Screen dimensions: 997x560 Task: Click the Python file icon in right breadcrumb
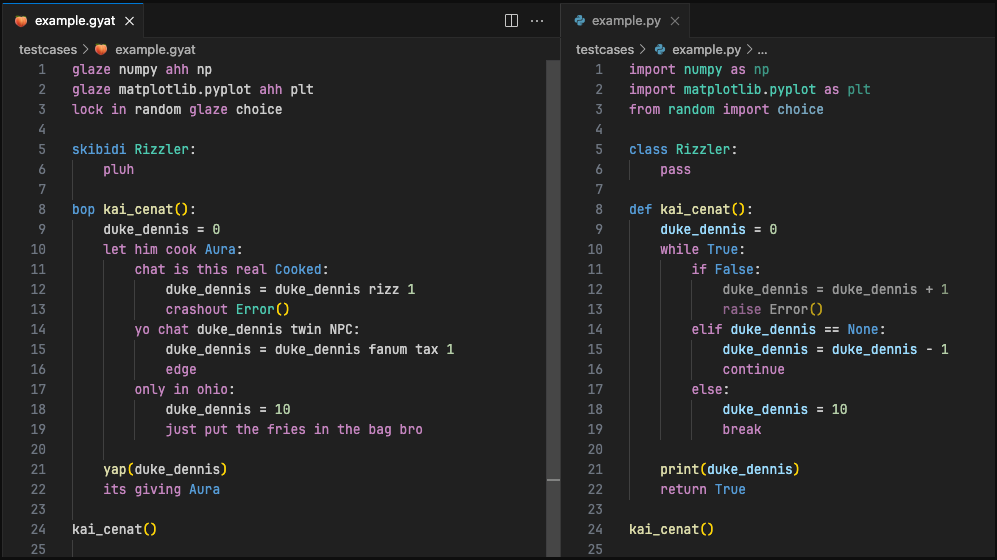659,49
